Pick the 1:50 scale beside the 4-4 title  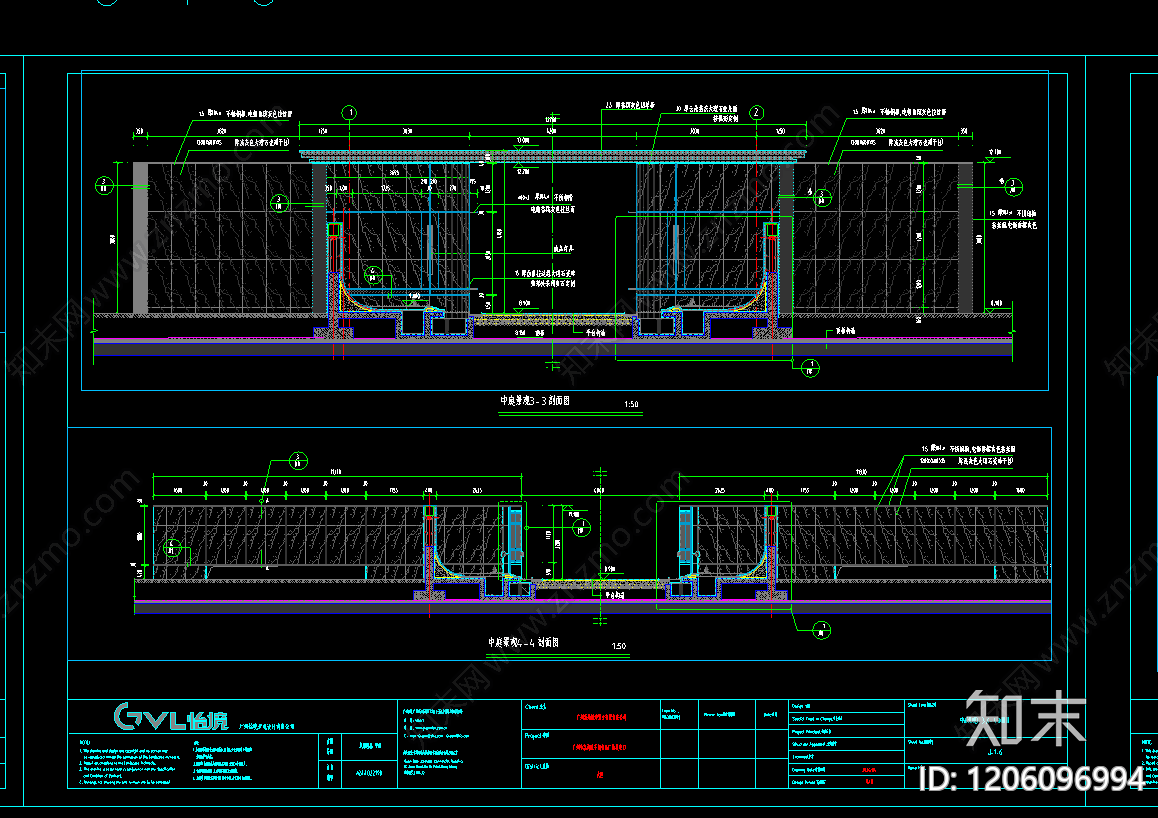click(x=619, y=646)
